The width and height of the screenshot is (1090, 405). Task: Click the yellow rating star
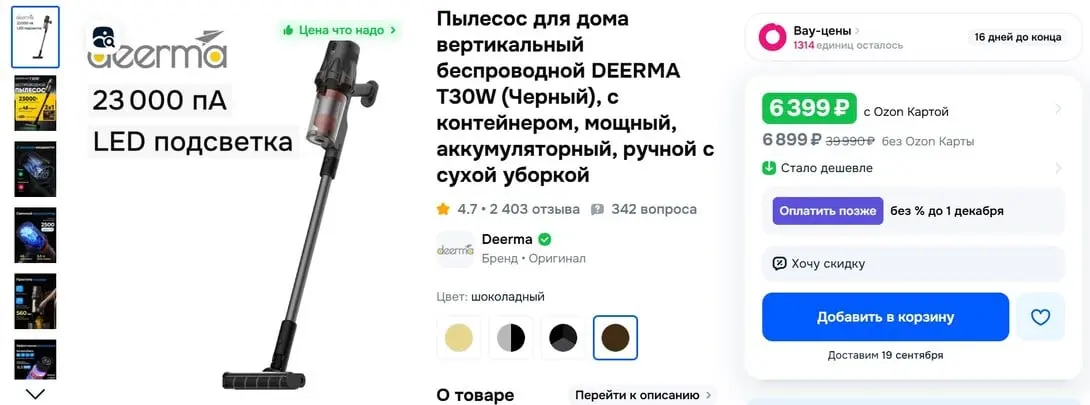(443, 209)
